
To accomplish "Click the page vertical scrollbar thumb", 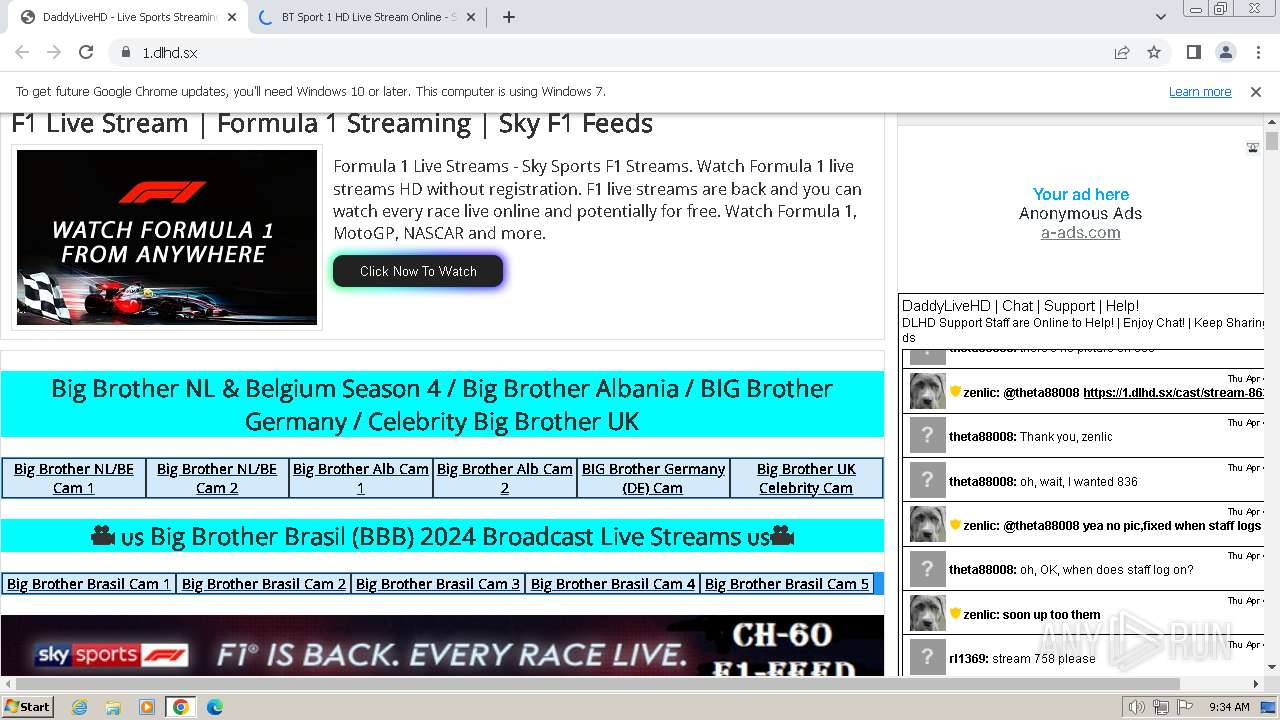I will pos(1272,141).
